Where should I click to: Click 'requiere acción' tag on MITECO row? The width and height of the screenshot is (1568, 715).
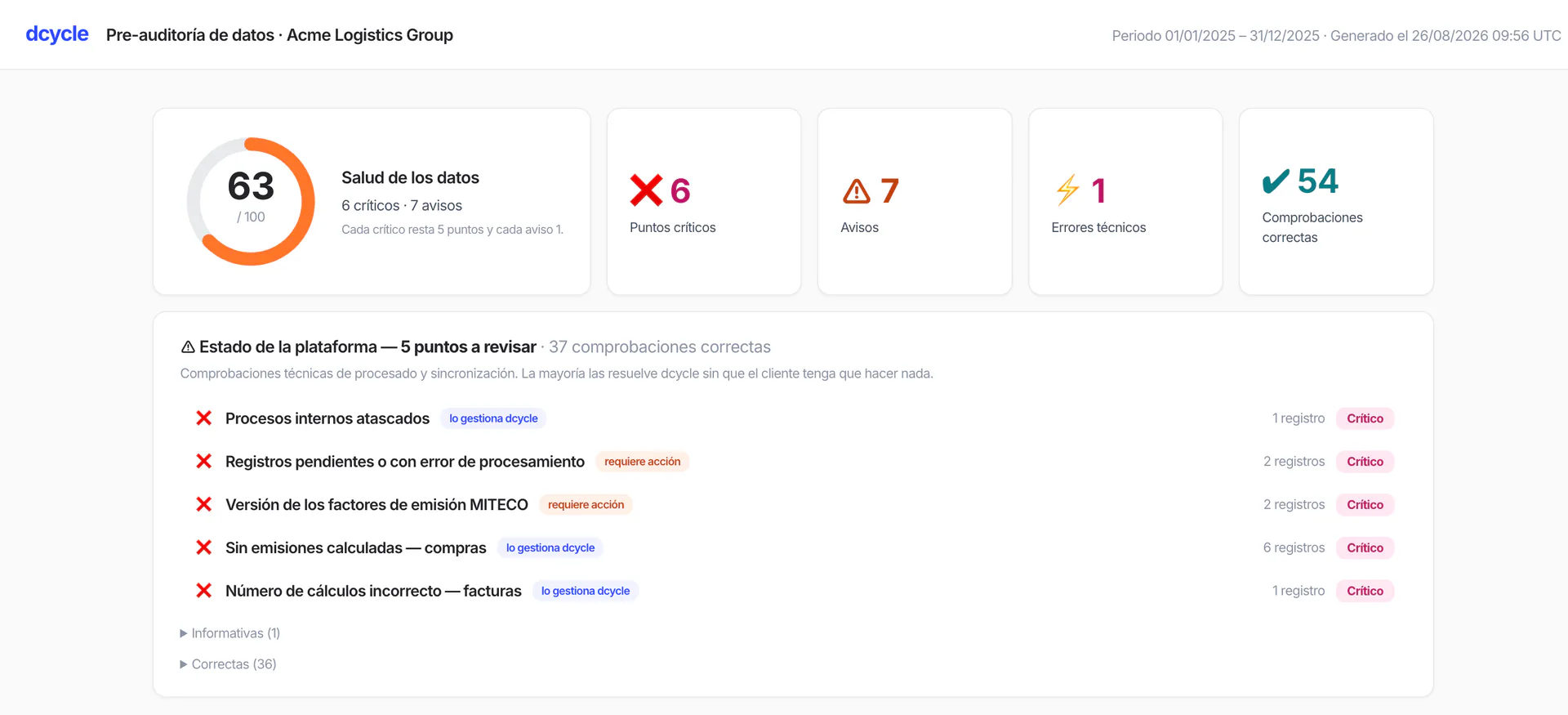pos(586,505)
